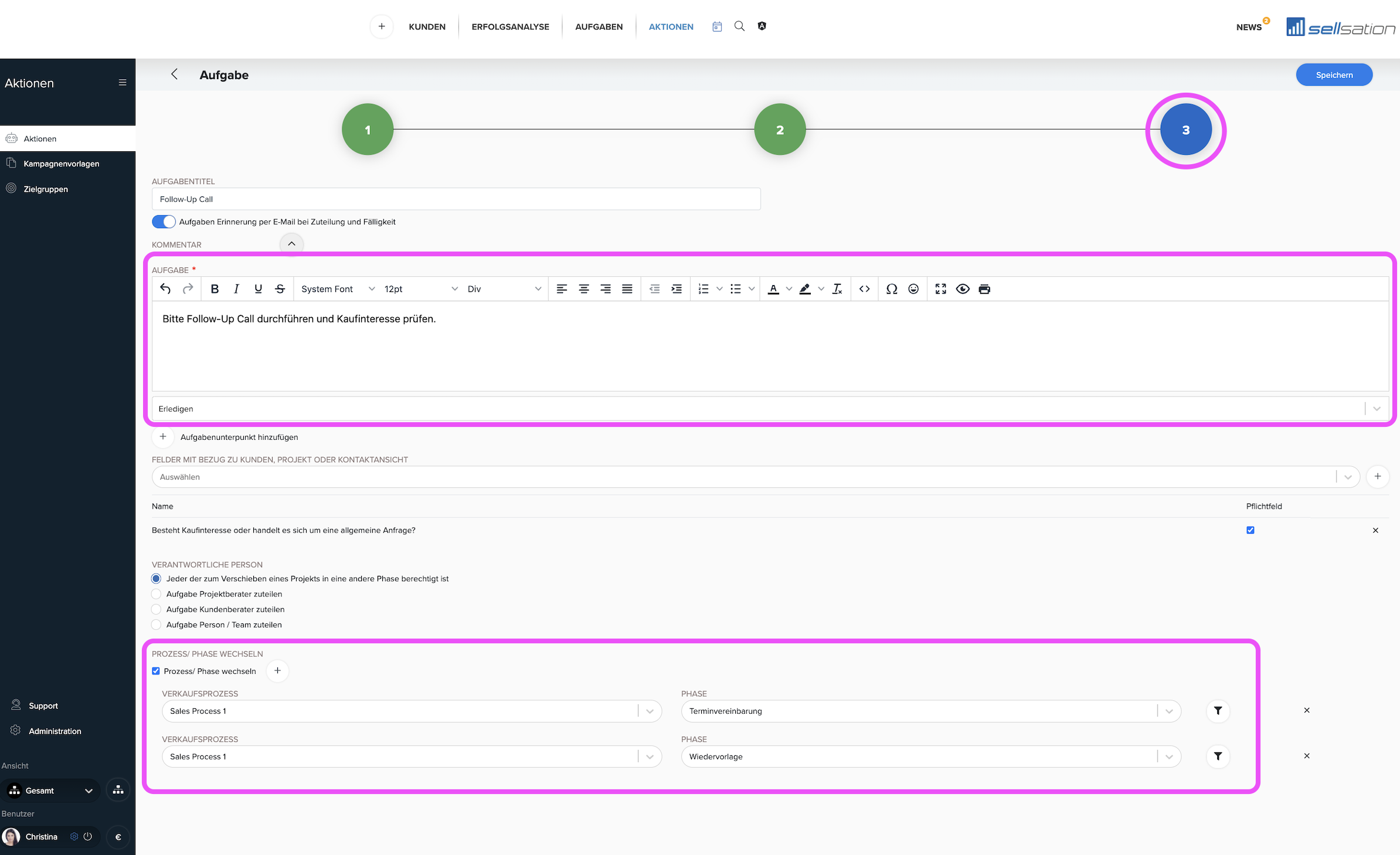This screenshot has height=855, width=1400.
Task: Toggle bold formatting
Action: pyautogui.click(x=215, y=289)
